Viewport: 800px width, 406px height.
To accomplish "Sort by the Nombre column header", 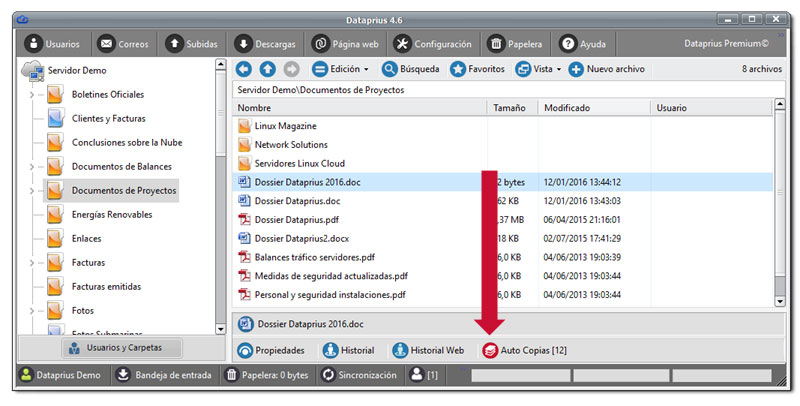I will 360,108.
